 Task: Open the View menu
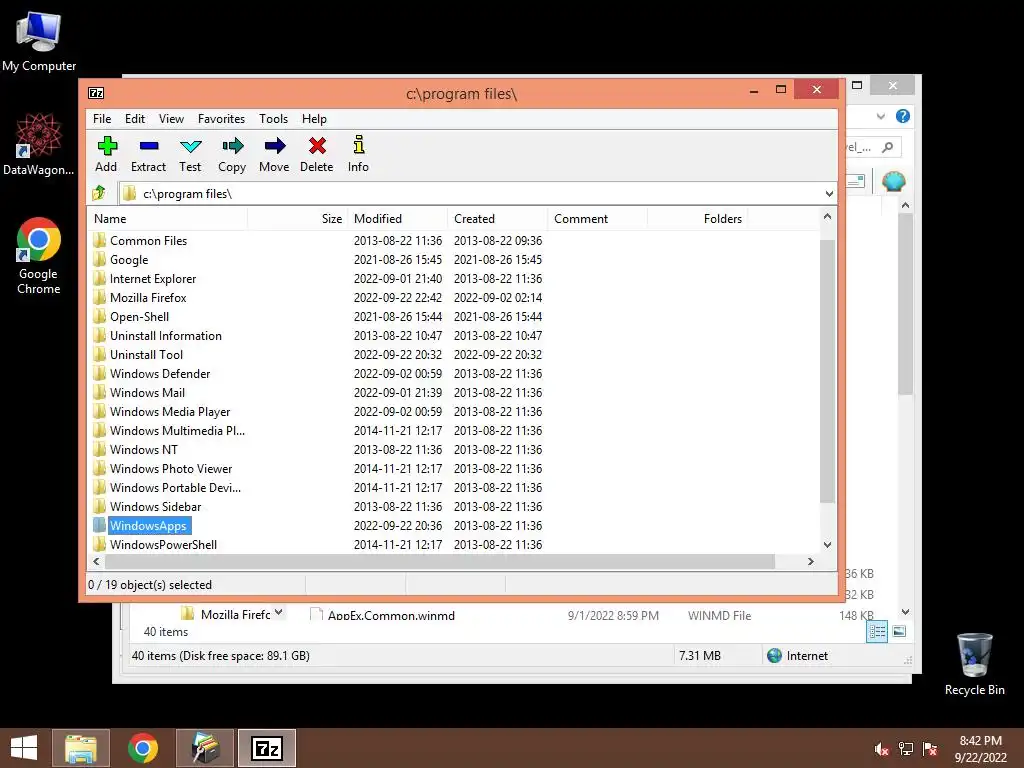pos(171,119)
